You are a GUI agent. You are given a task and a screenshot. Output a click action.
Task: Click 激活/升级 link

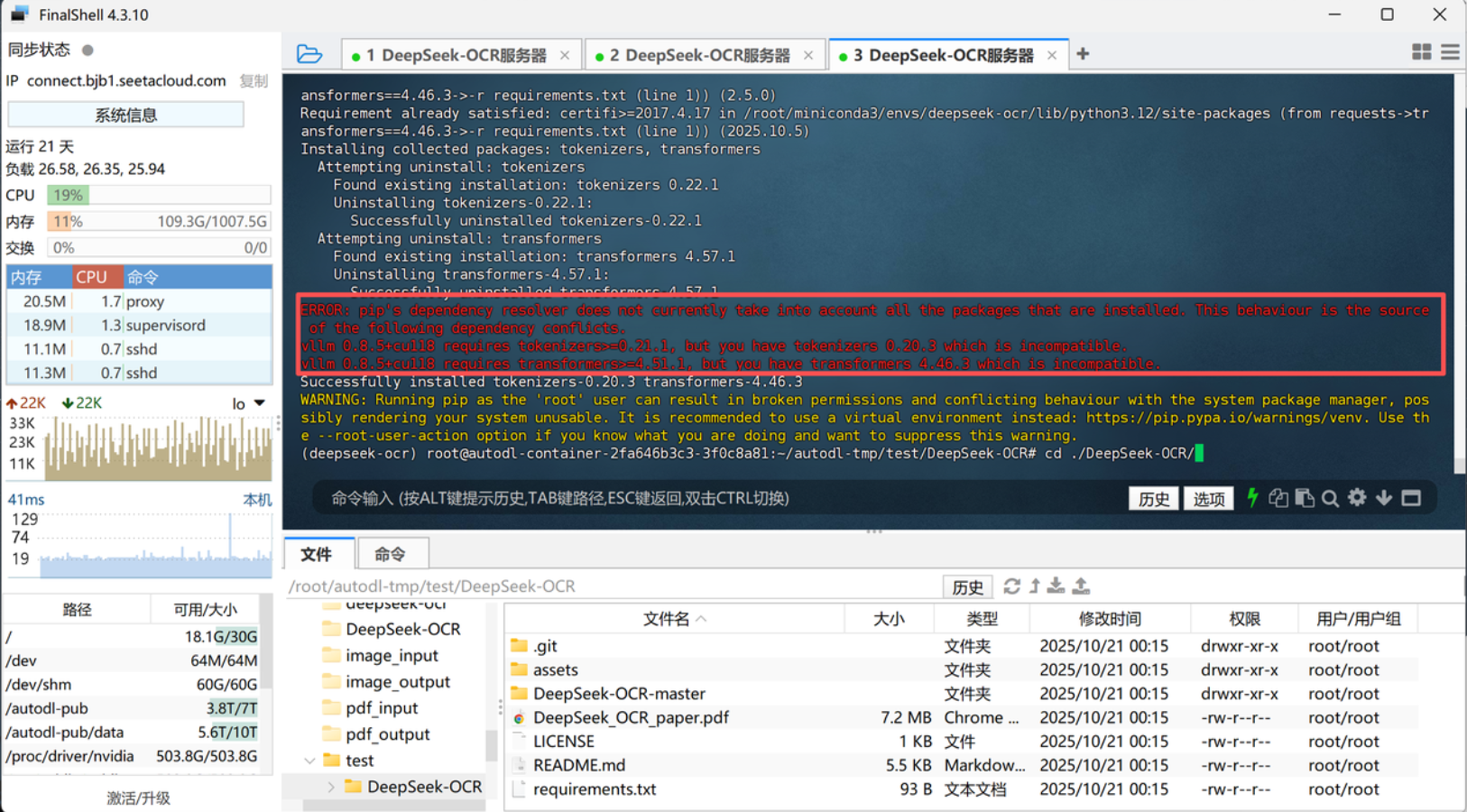pyautogui.click(x=138, y=798)
